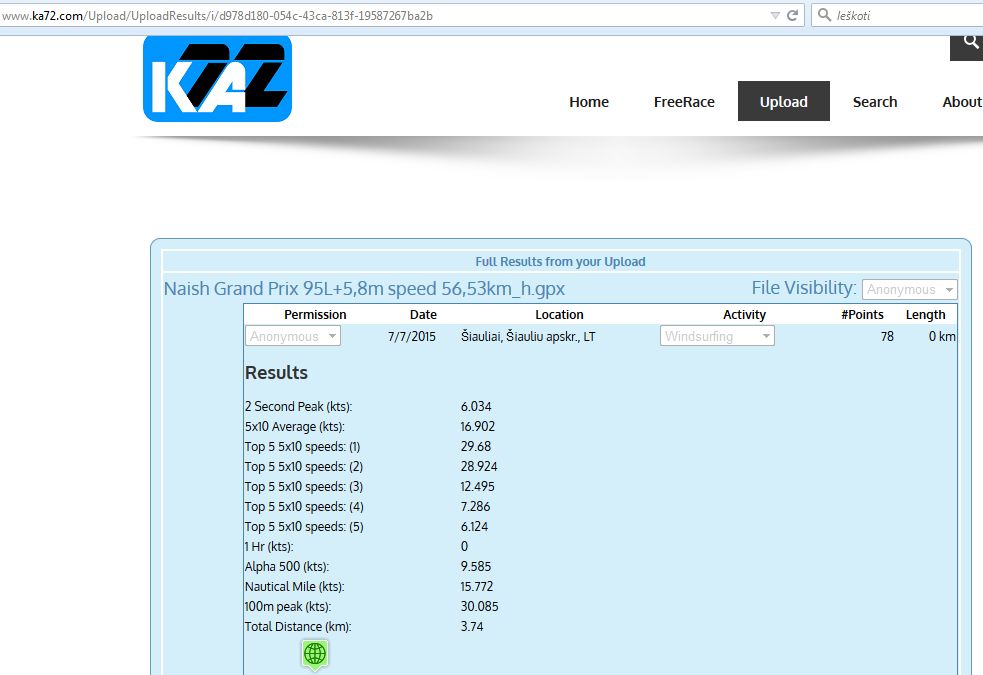Click the Alpha 500 (kts) label
This screenshot has width=983, height=675.
(x=287, y=567)
